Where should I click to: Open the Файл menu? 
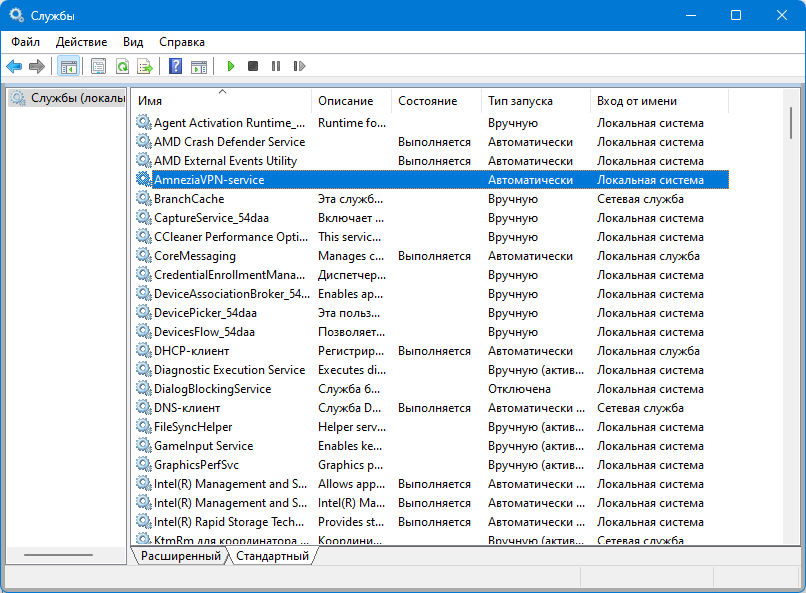point(26,42)
